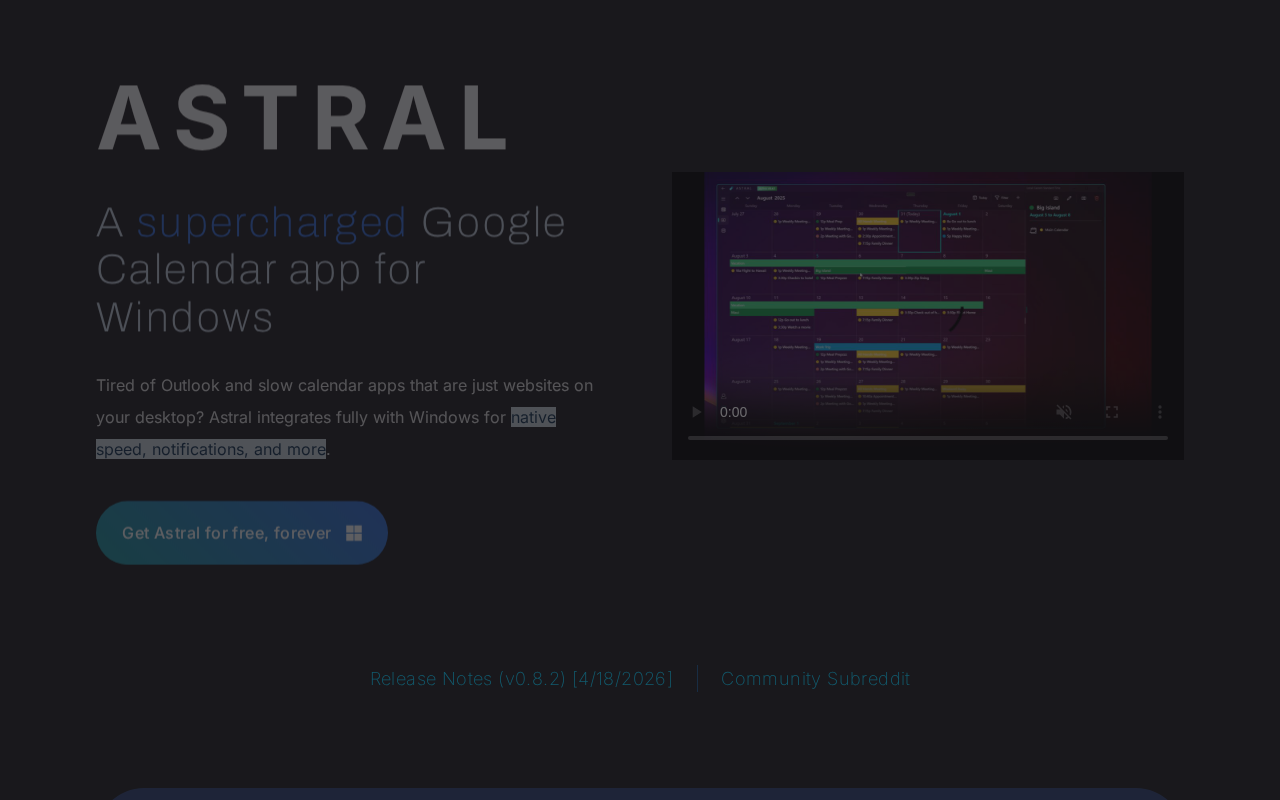Click the blue word "supercharged"
Image resolution: width=1280 pixels, height=800 pixels.
click(272, 222)
